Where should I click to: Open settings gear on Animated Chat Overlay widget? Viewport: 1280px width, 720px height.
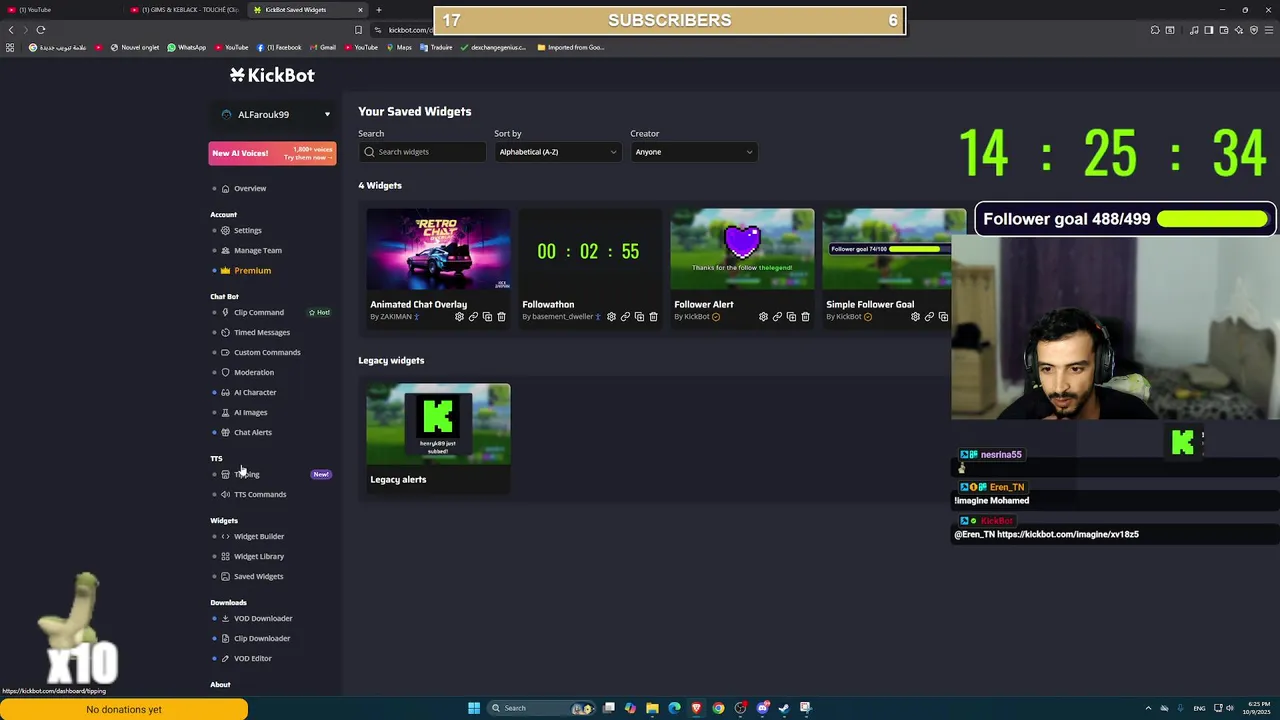459,317
